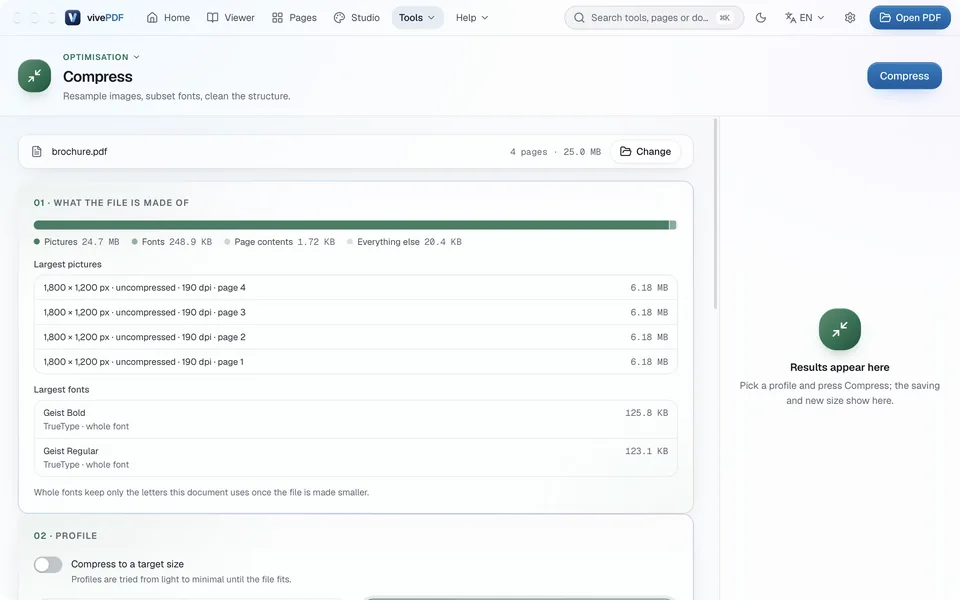Image resolution: width=960 pixels, height=600 pixels.
Task: Open the Pages section
Action: 294,18
